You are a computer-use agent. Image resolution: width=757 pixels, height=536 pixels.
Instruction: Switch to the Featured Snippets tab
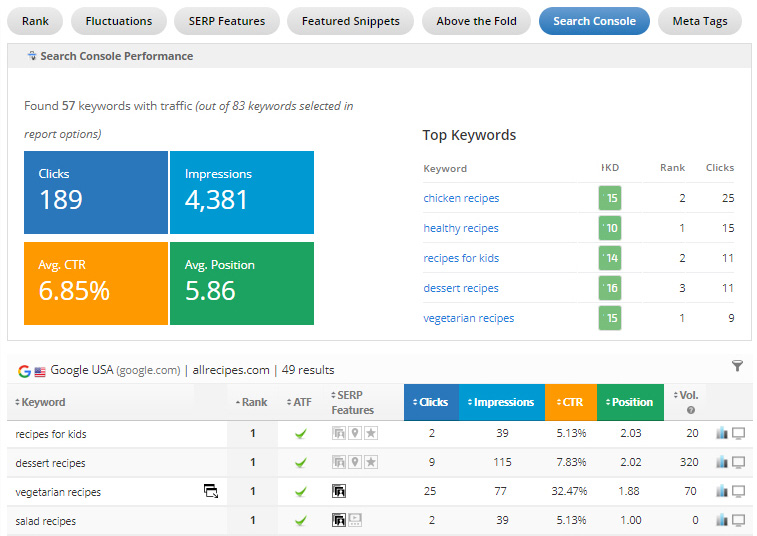(x=350, y=21)
